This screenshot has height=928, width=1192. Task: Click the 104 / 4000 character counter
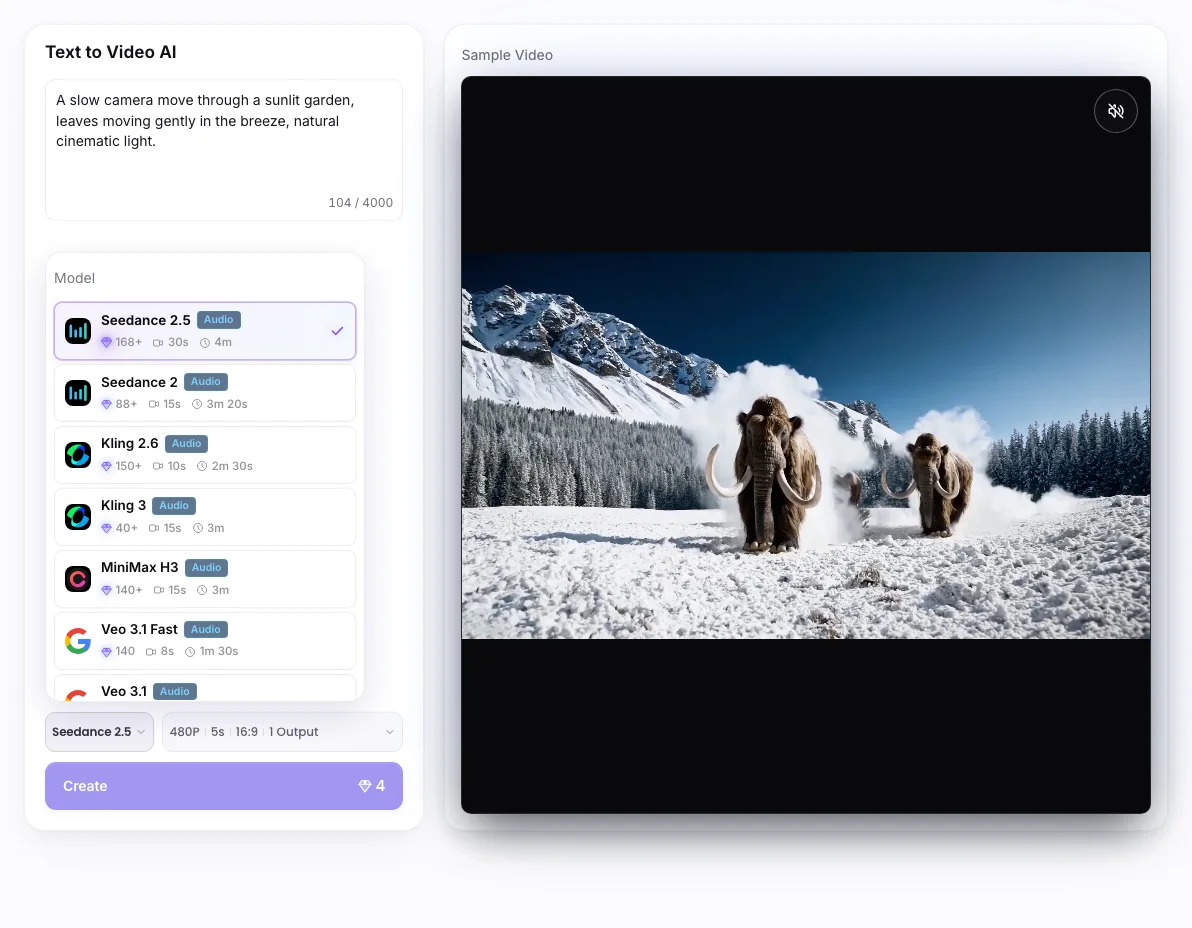click(x=360, y=203)
